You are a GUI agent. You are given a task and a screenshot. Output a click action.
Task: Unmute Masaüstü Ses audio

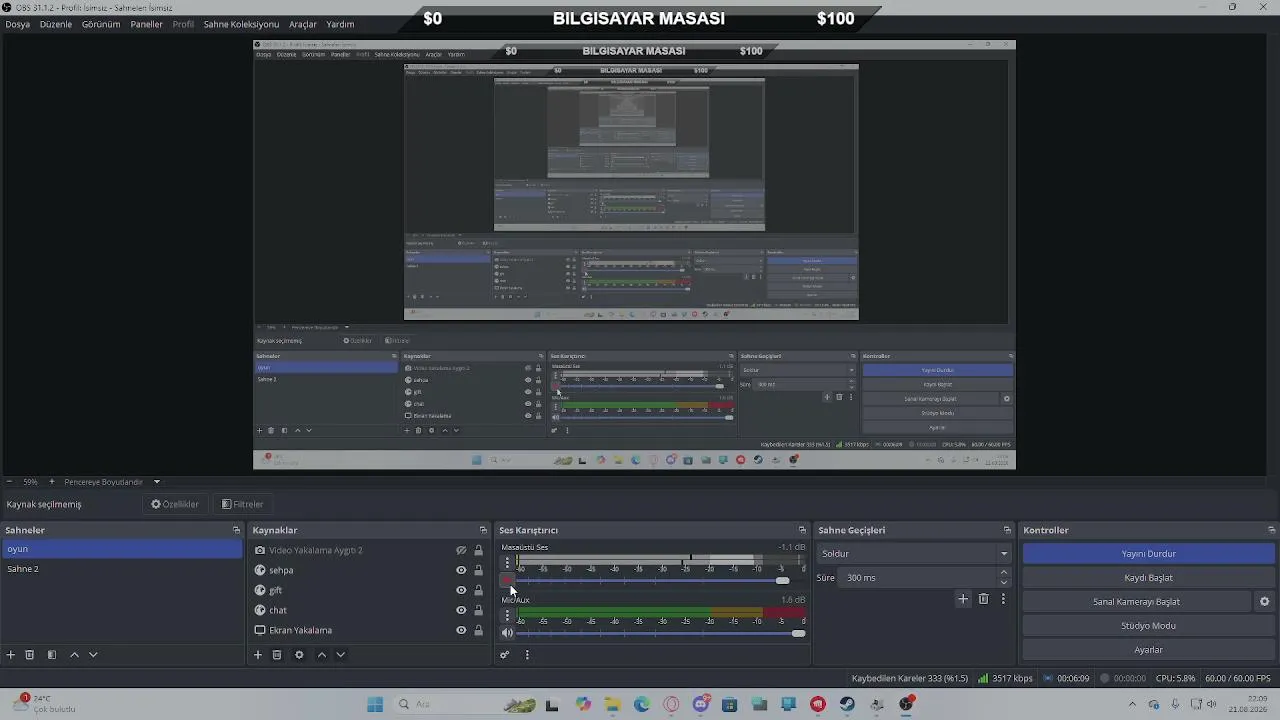tap(507, 581)
